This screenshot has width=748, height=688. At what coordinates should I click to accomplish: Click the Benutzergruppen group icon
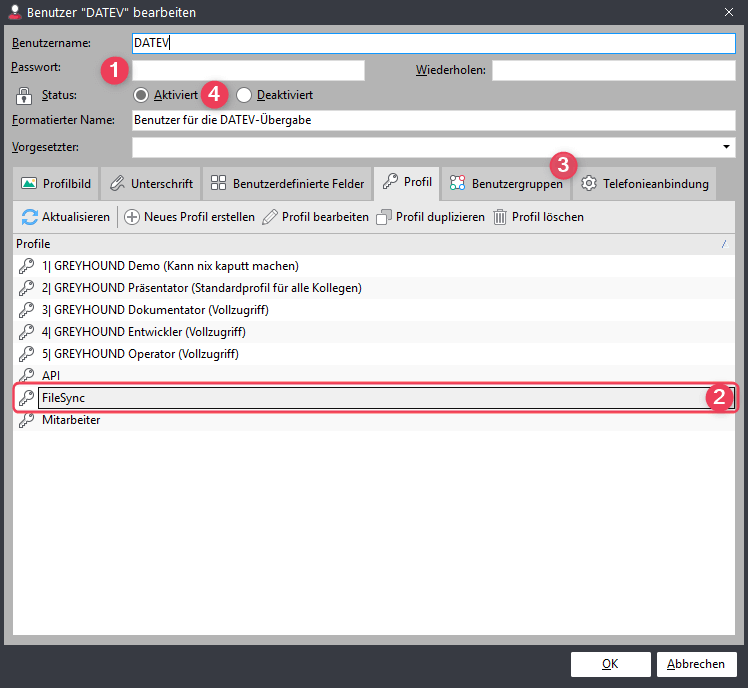pyautogui.click(x=457, y=183)
